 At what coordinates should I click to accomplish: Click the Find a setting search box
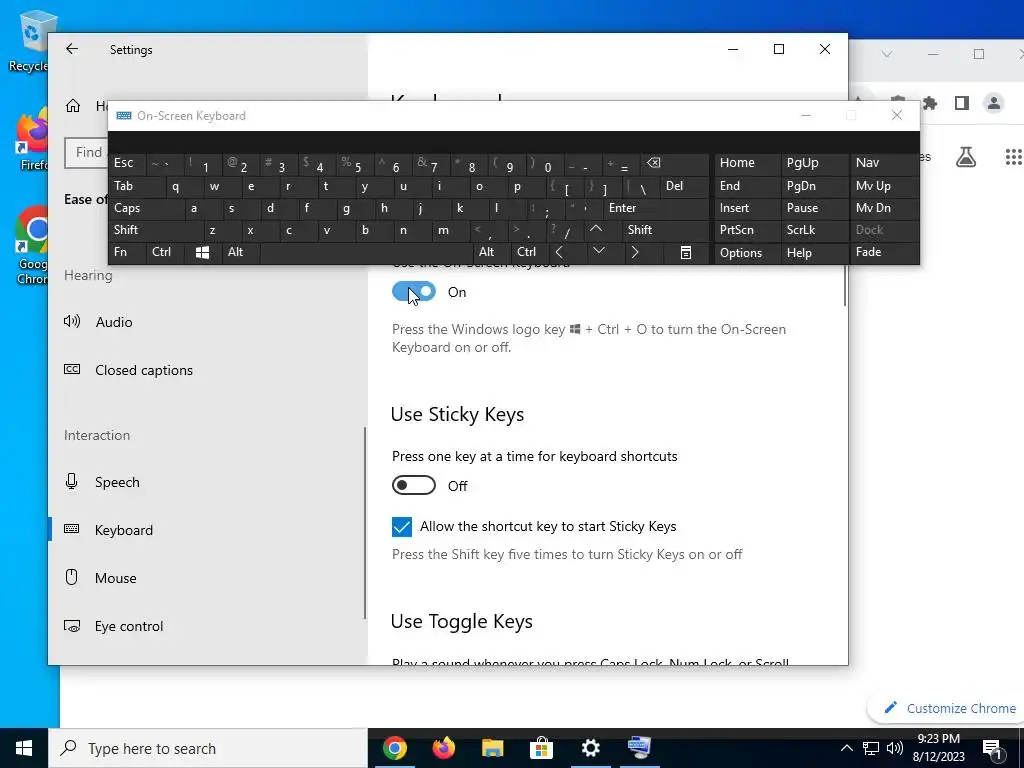(86, 153)
